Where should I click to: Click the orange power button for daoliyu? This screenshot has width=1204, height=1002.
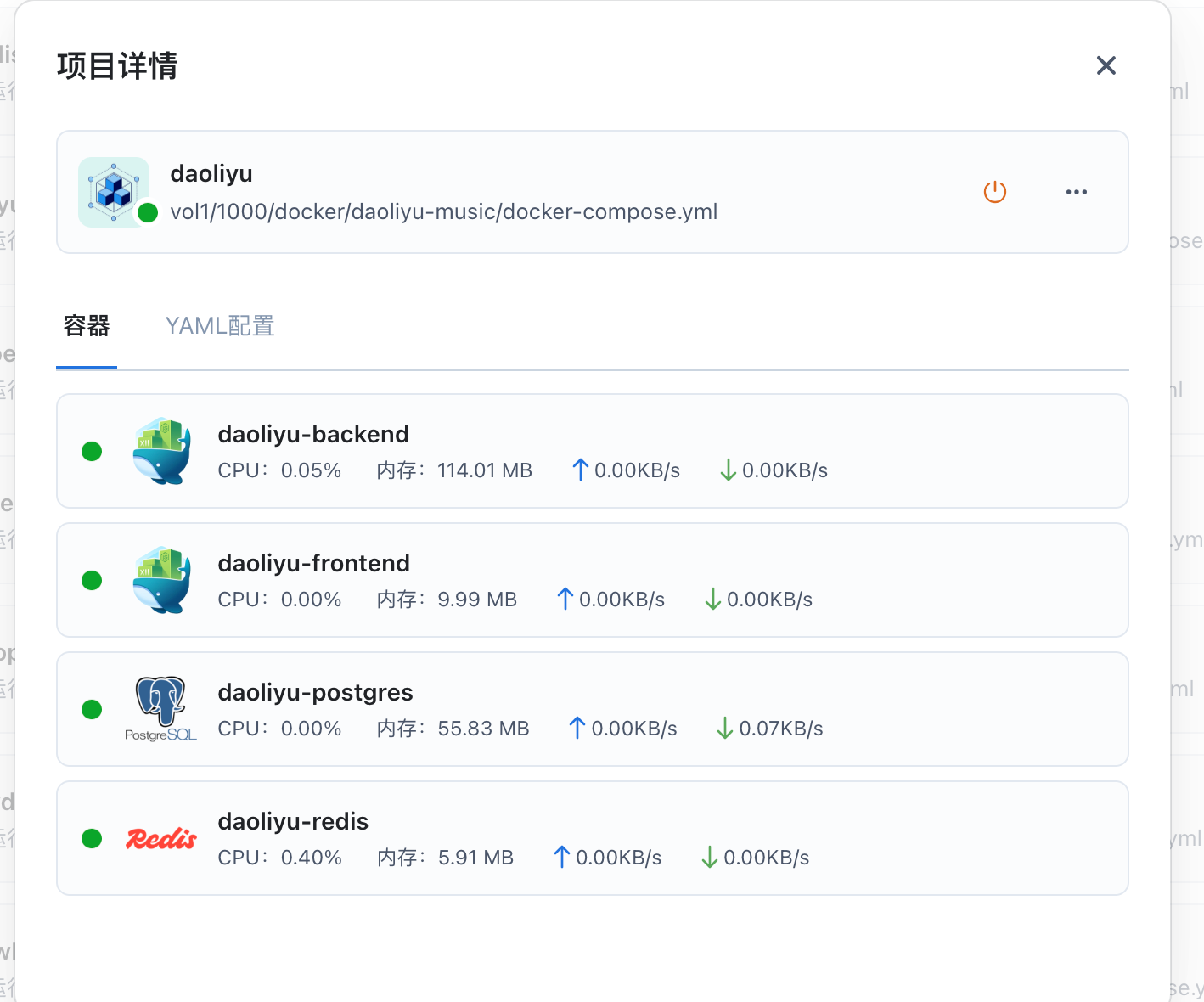(994, 192)
